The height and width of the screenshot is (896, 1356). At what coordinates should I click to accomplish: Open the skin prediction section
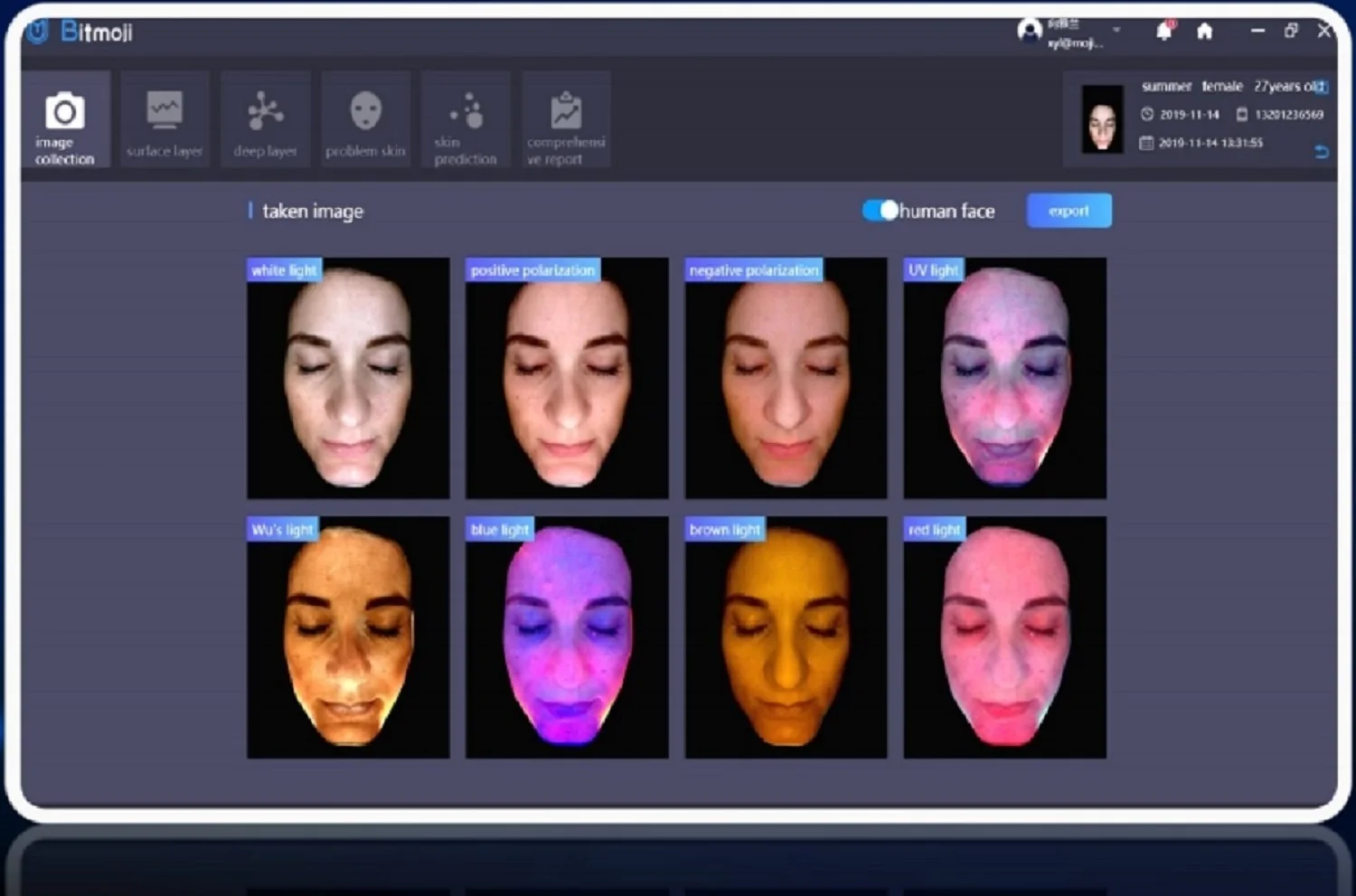(466, 121)
